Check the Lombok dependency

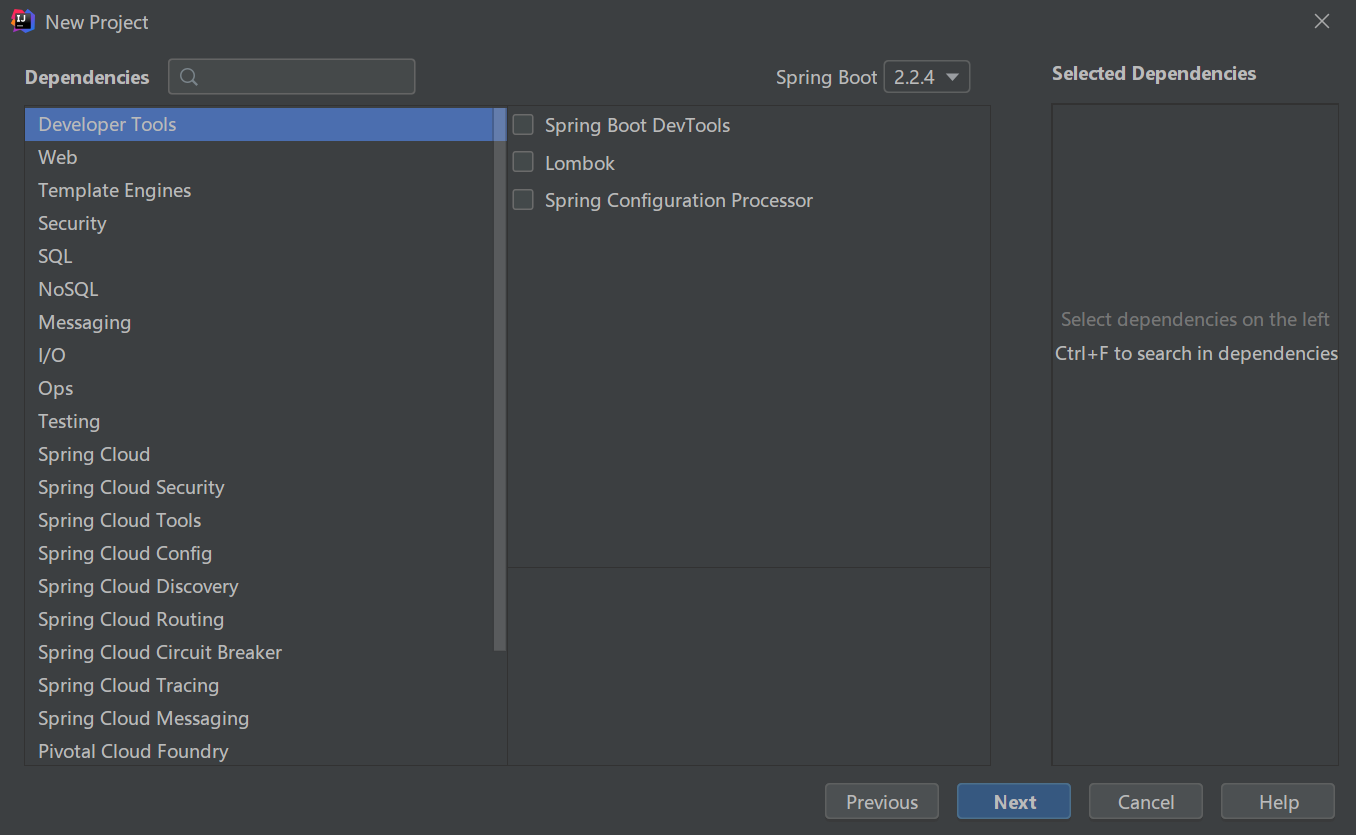pyautogui.click(x=523, y=163)
